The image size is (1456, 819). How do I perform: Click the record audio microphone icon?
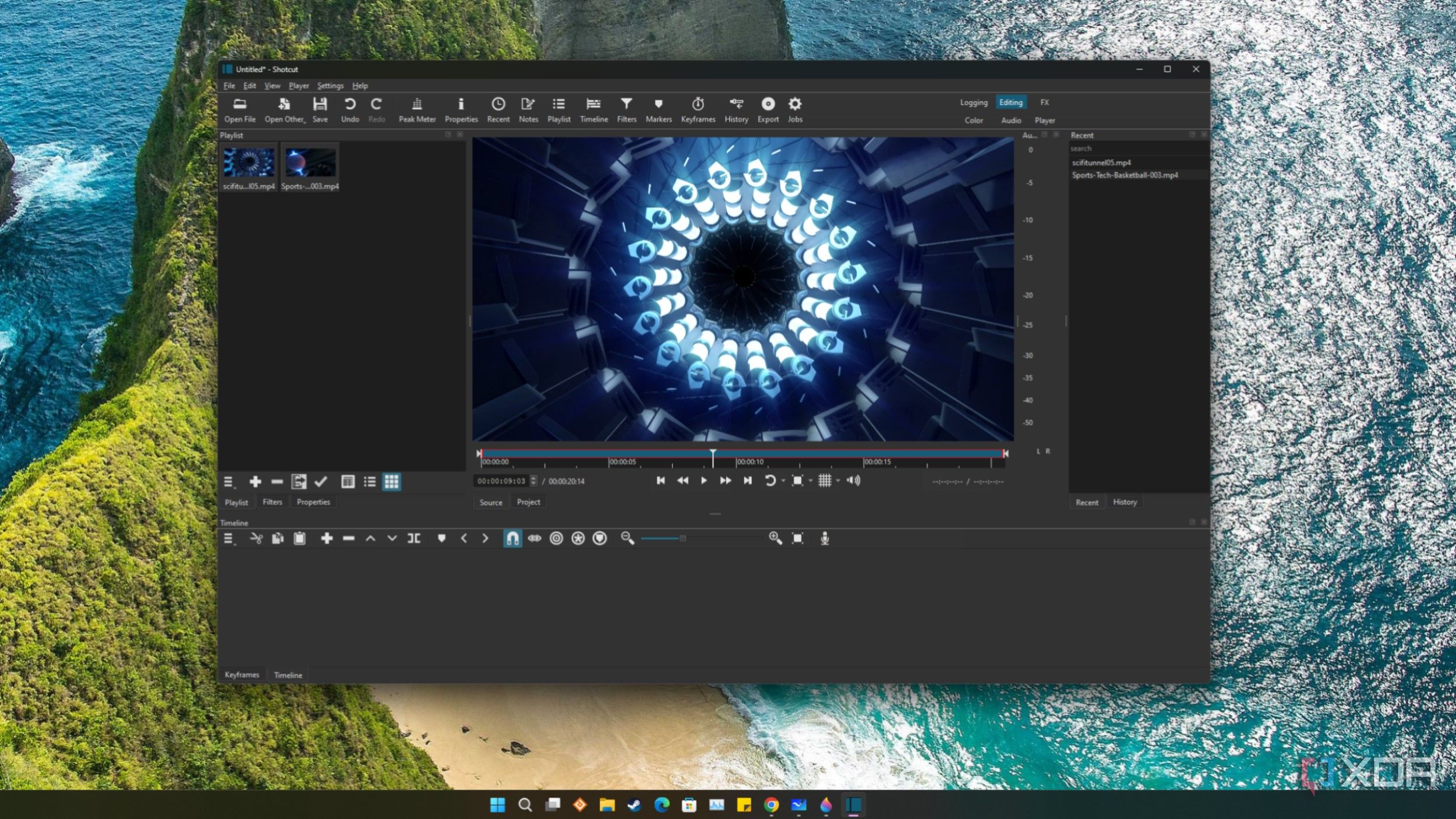coord(825,538)
